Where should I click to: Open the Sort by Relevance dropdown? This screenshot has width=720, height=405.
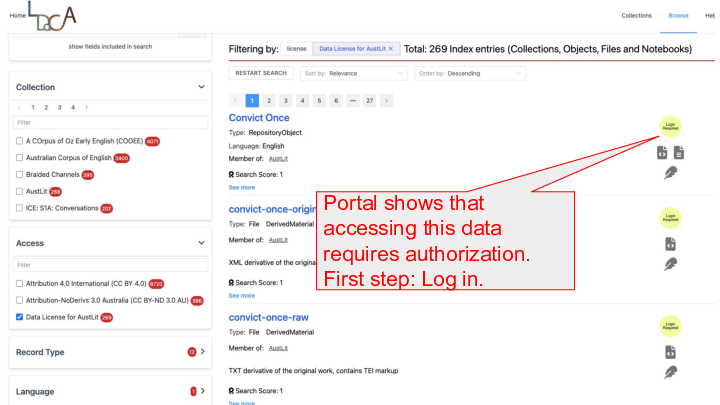[x=354, y=73]
